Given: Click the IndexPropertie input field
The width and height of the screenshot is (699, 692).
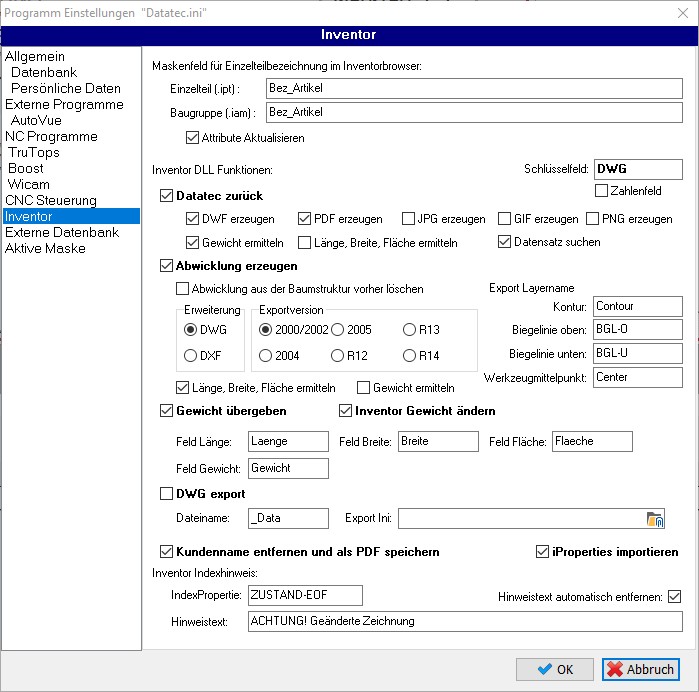Looking at the screenshot, I should (x=305, y=595).
